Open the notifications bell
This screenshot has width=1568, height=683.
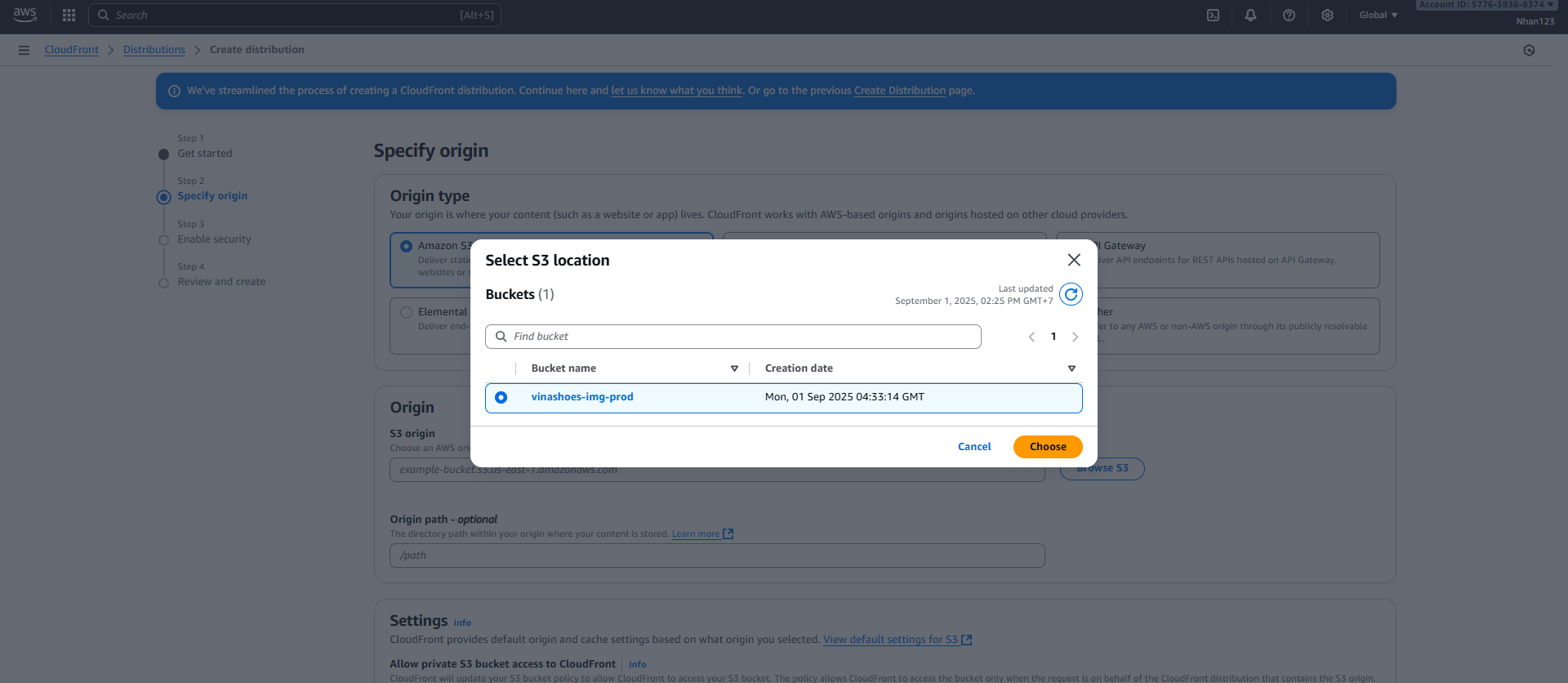(1251, 15)
